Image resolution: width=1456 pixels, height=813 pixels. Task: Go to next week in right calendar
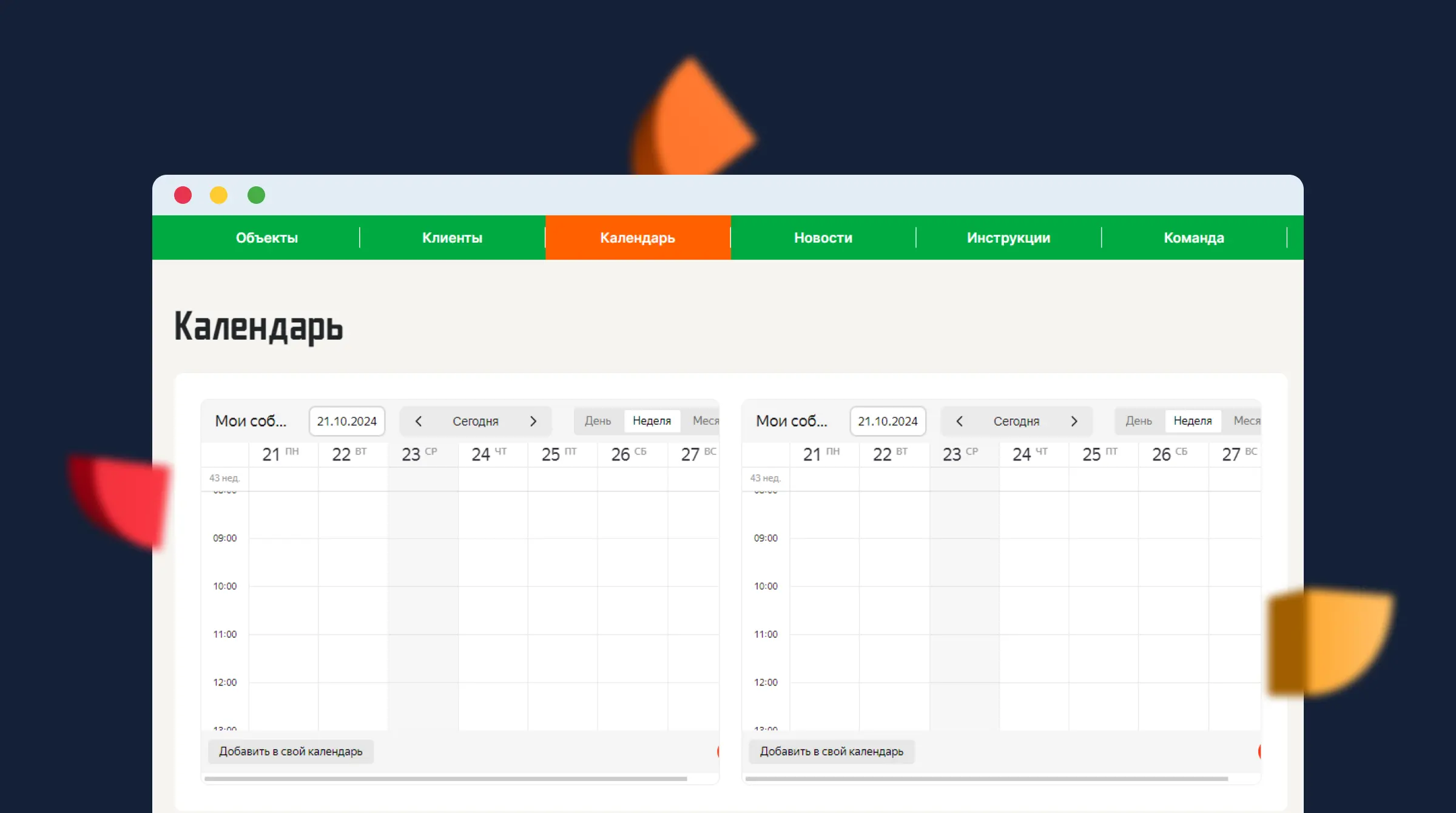click(x=1074, y=421)
